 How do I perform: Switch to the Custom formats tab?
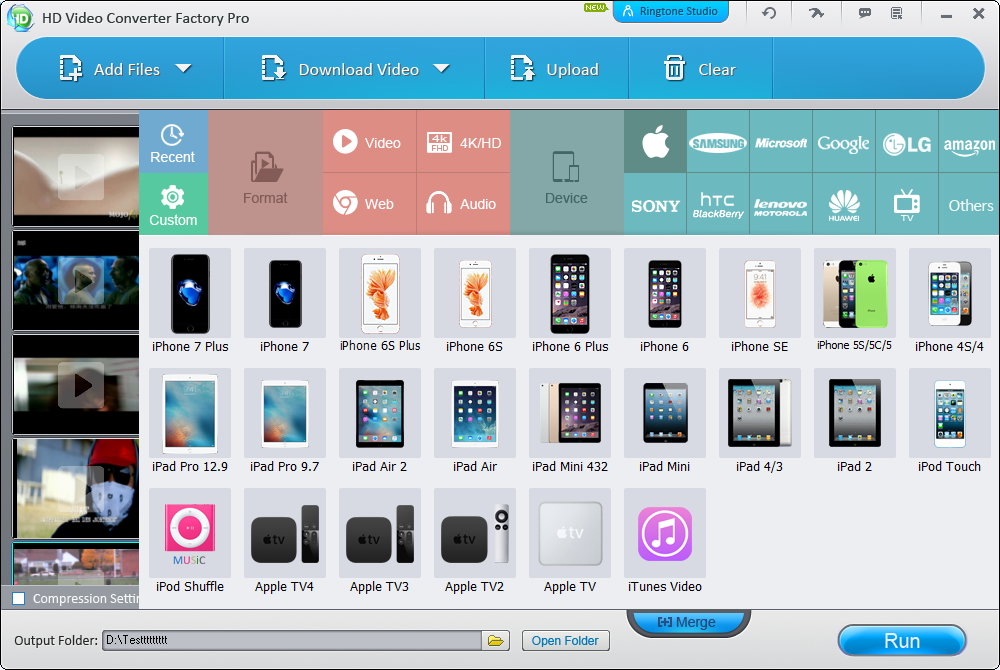pyautogui.click(x=173, y=204)
